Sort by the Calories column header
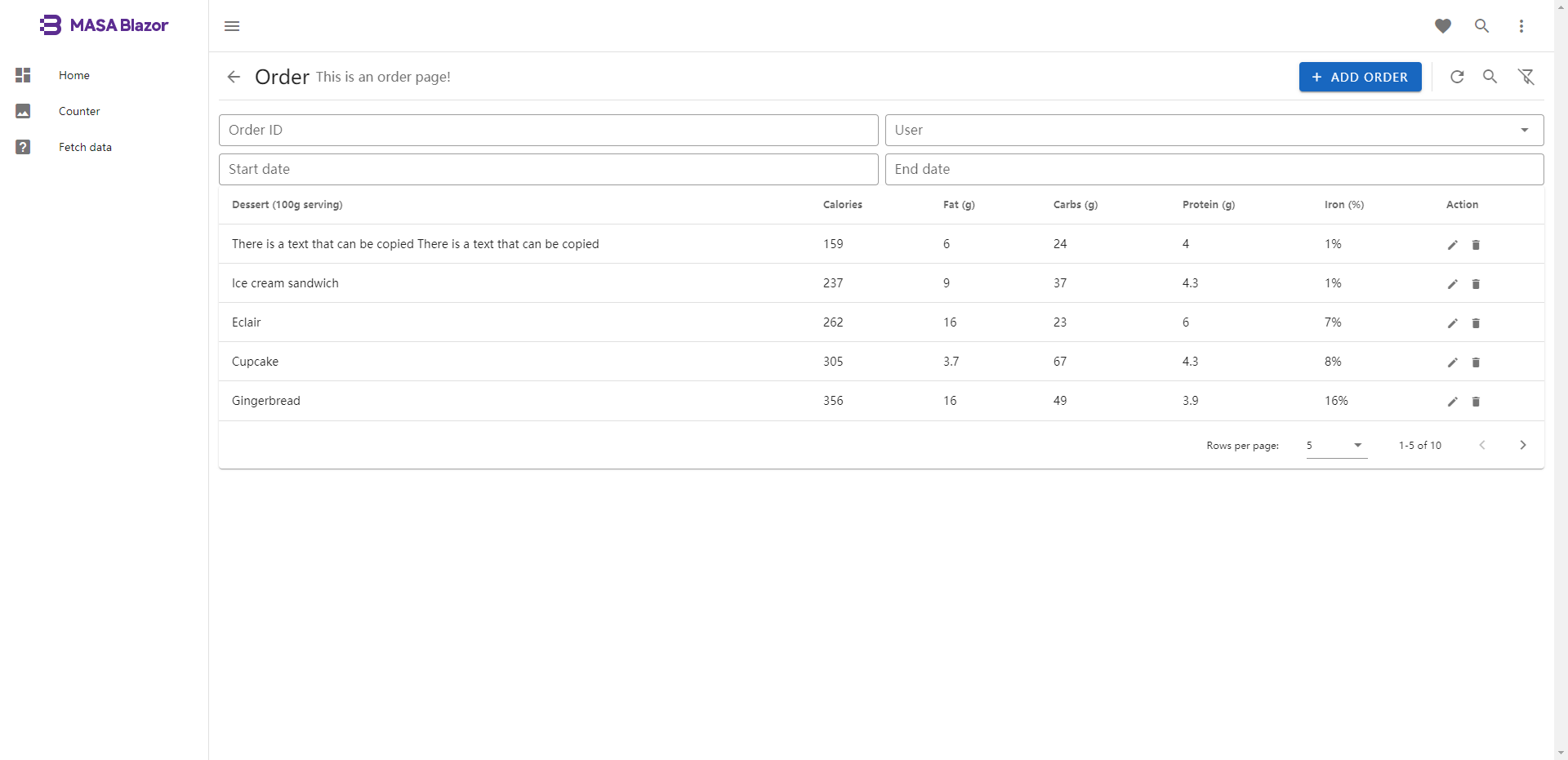Viewport: 1568px width, 760px height. pos(843,205)
